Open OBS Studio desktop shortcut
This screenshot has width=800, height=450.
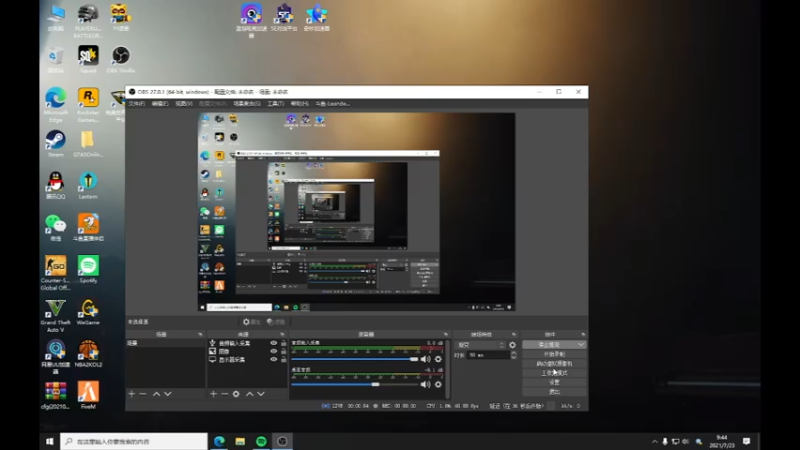coord(121,60)
